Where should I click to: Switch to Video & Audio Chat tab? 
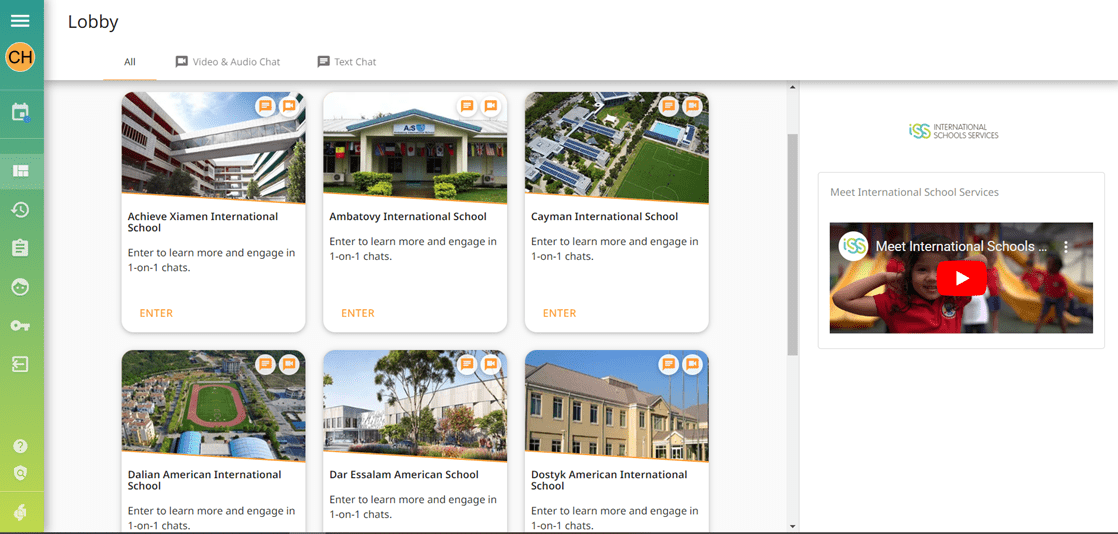pyautogui.click(x=228, y=62)
